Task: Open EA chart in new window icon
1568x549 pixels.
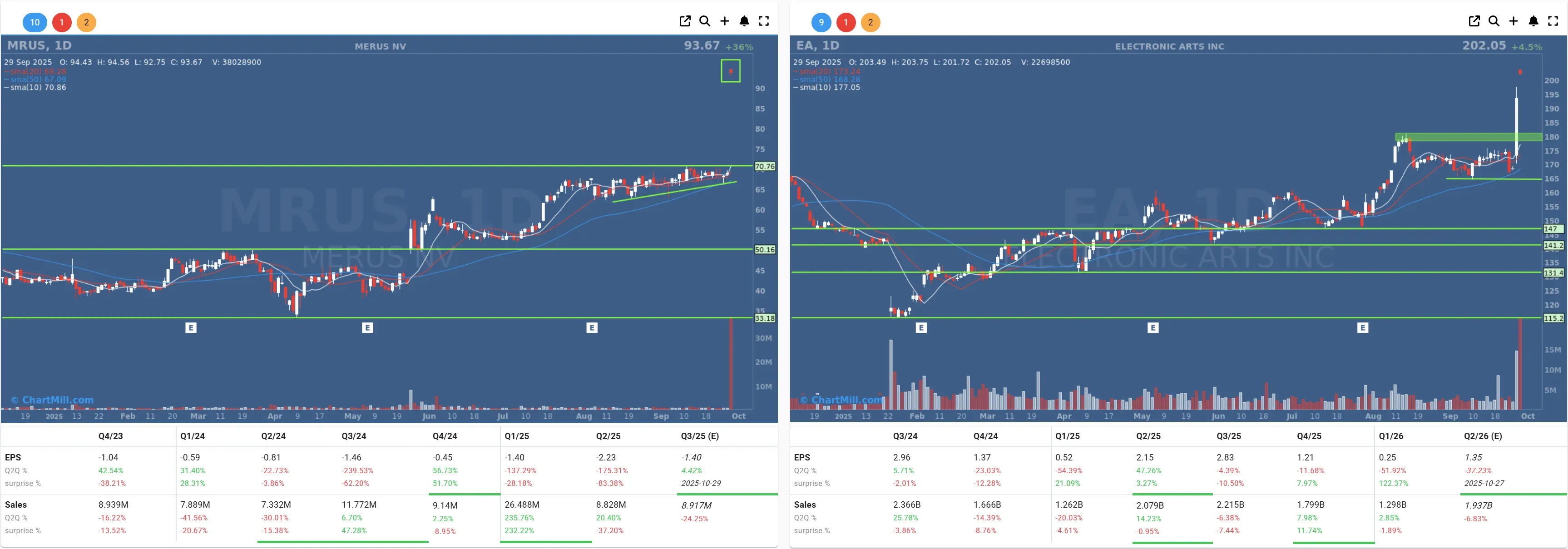Action: 1474,21
